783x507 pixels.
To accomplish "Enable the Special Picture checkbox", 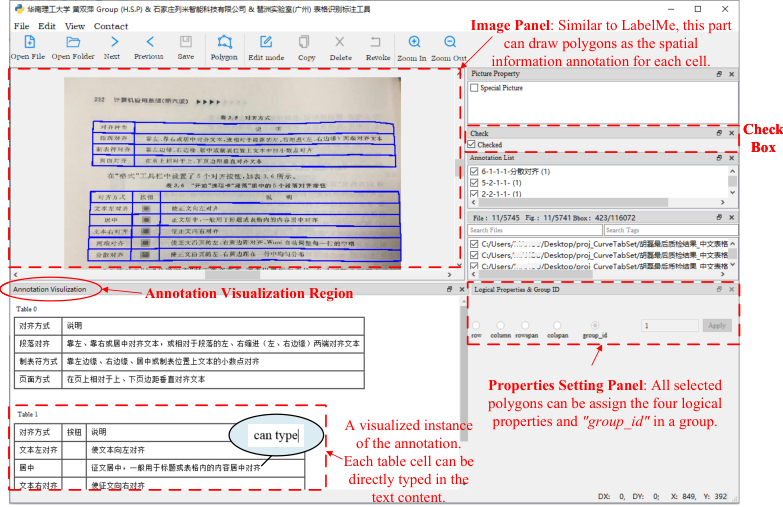I will tap(474, 88).
